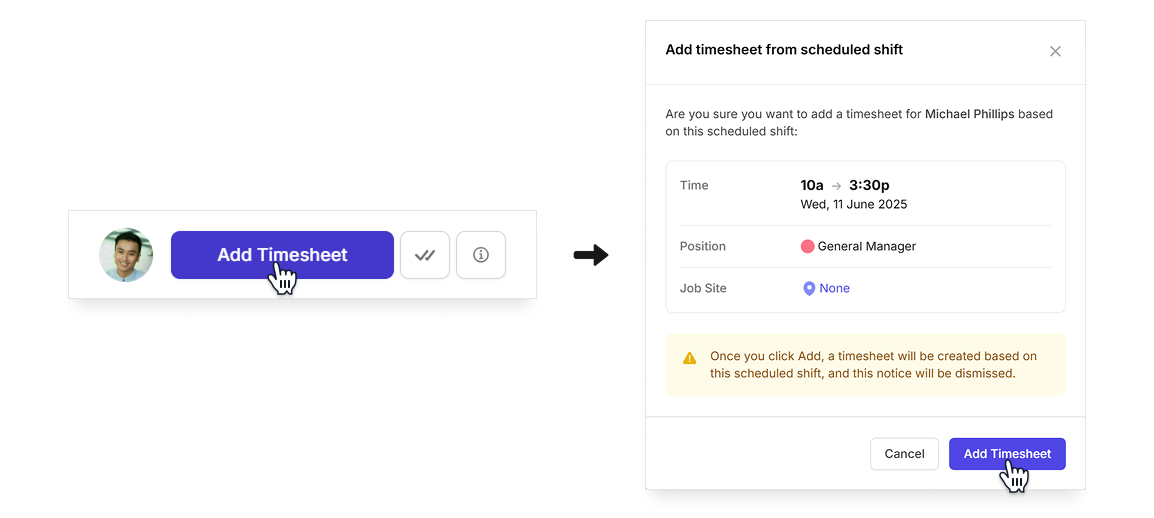Screen dimensions: 1154x518
Task: Click the Wed, 11 June 2025 date
Action: (854, 205)
